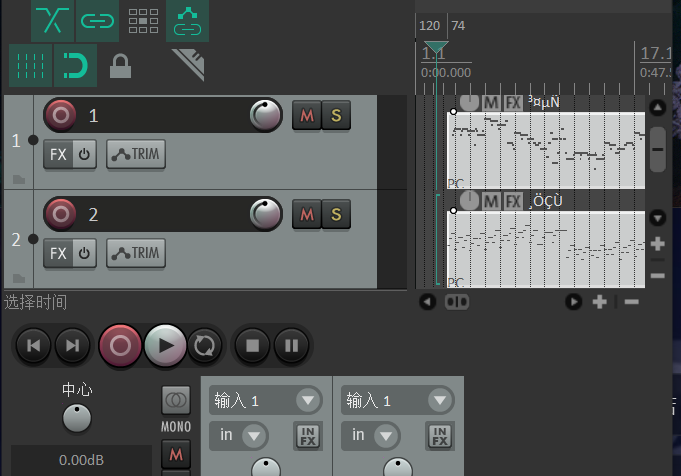681x476 pixels.
Task: Click the repeat loop button in transport
Action: (x=205, y=346)
